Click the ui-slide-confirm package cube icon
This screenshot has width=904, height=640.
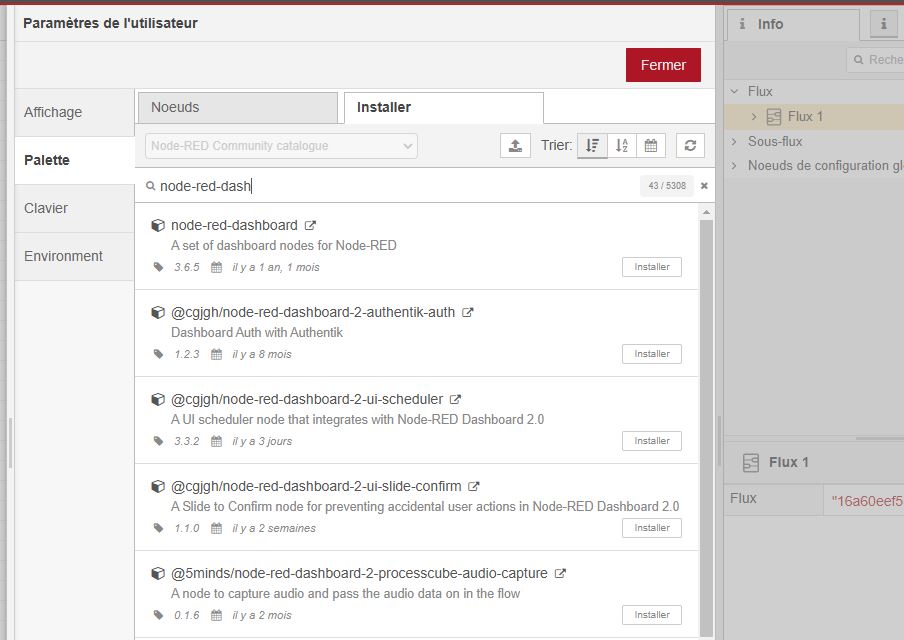[158, 487]
